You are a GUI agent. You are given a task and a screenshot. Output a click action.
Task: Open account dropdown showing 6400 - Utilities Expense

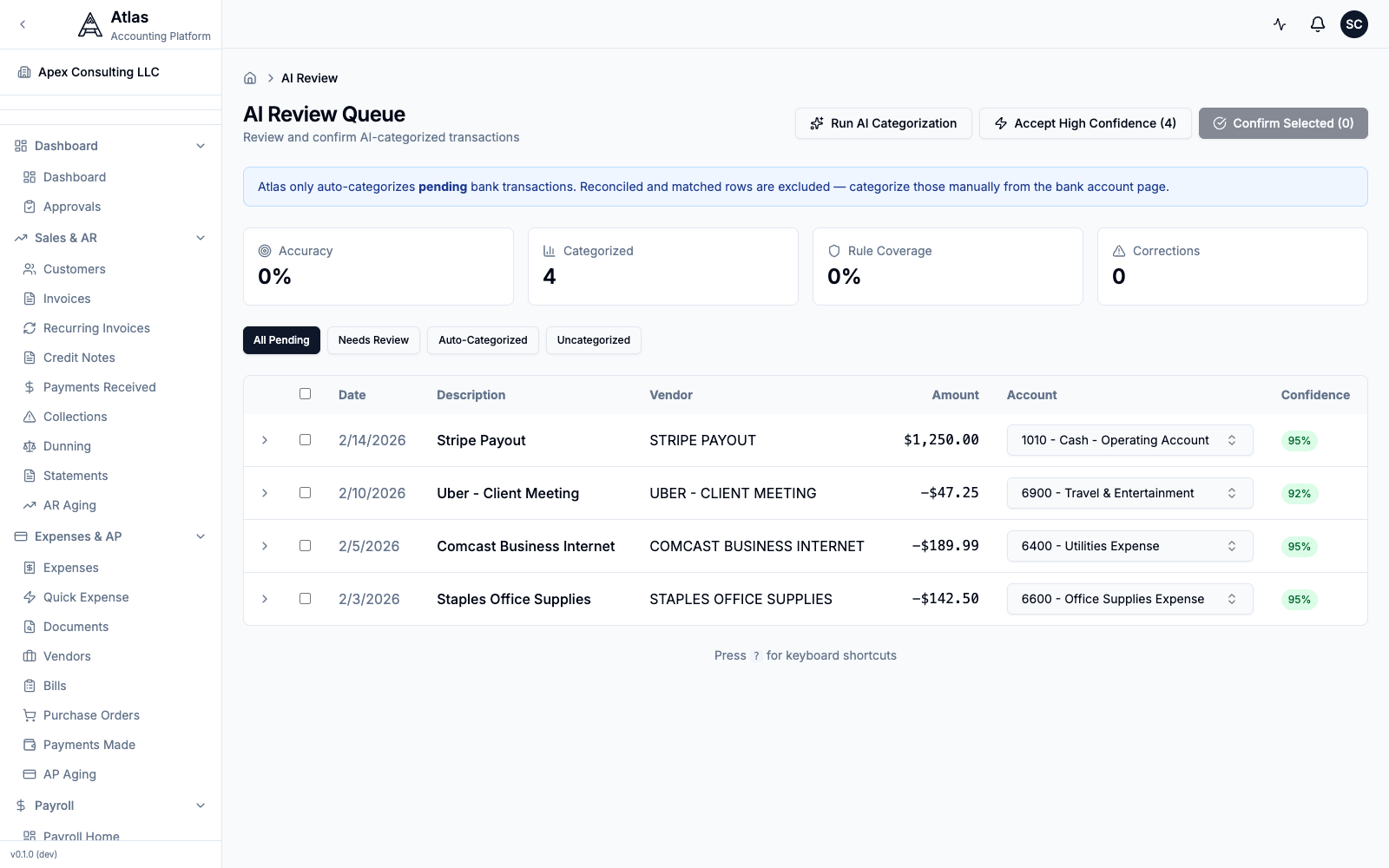click(x=1129, y=546)
